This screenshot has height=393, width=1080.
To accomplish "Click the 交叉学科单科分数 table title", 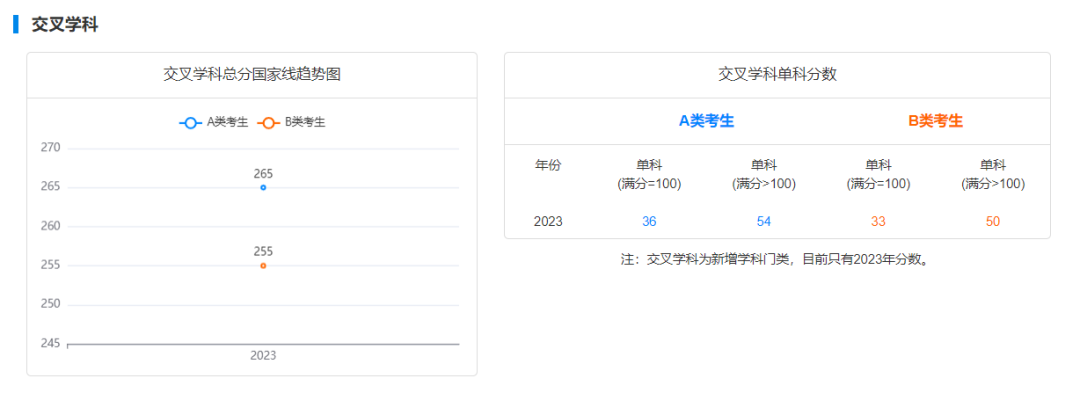I will click(x=777, y=74).
